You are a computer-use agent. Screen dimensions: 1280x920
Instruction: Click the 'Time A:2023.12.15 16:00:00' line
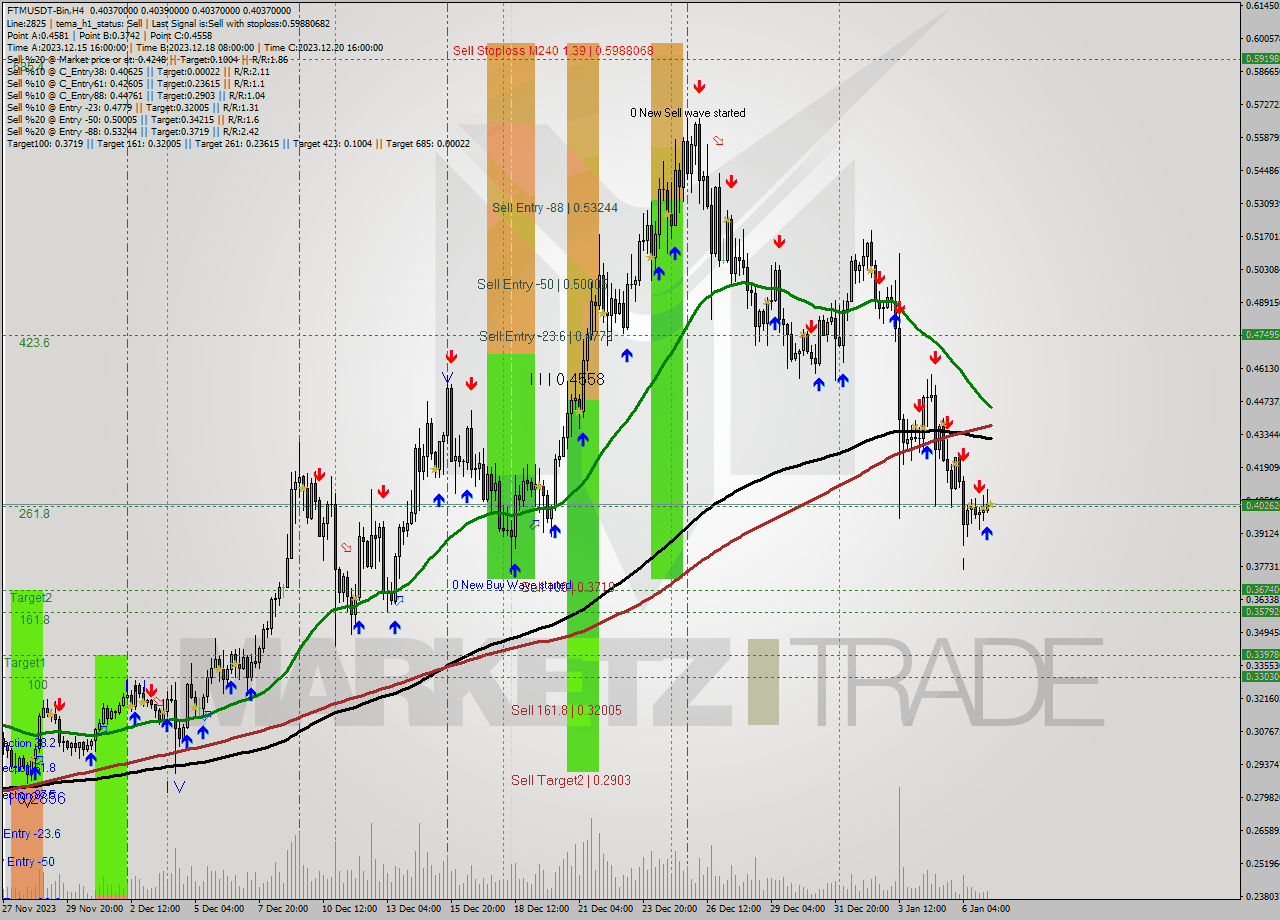coord(194,47)
